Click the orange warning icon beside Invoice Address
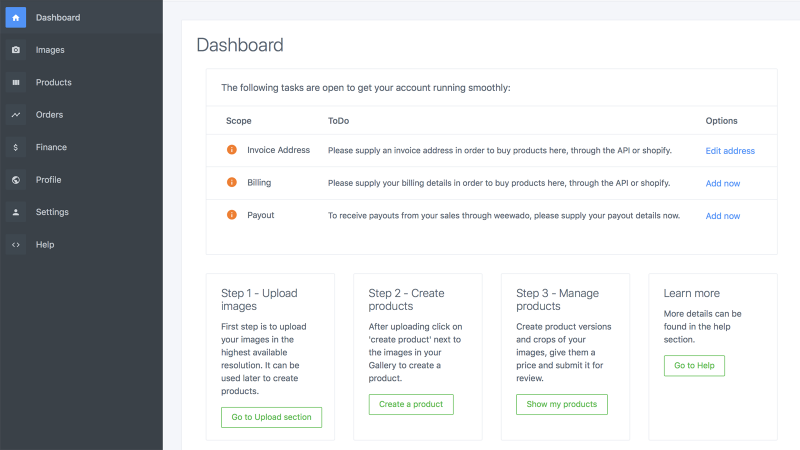 click(232, 149)
